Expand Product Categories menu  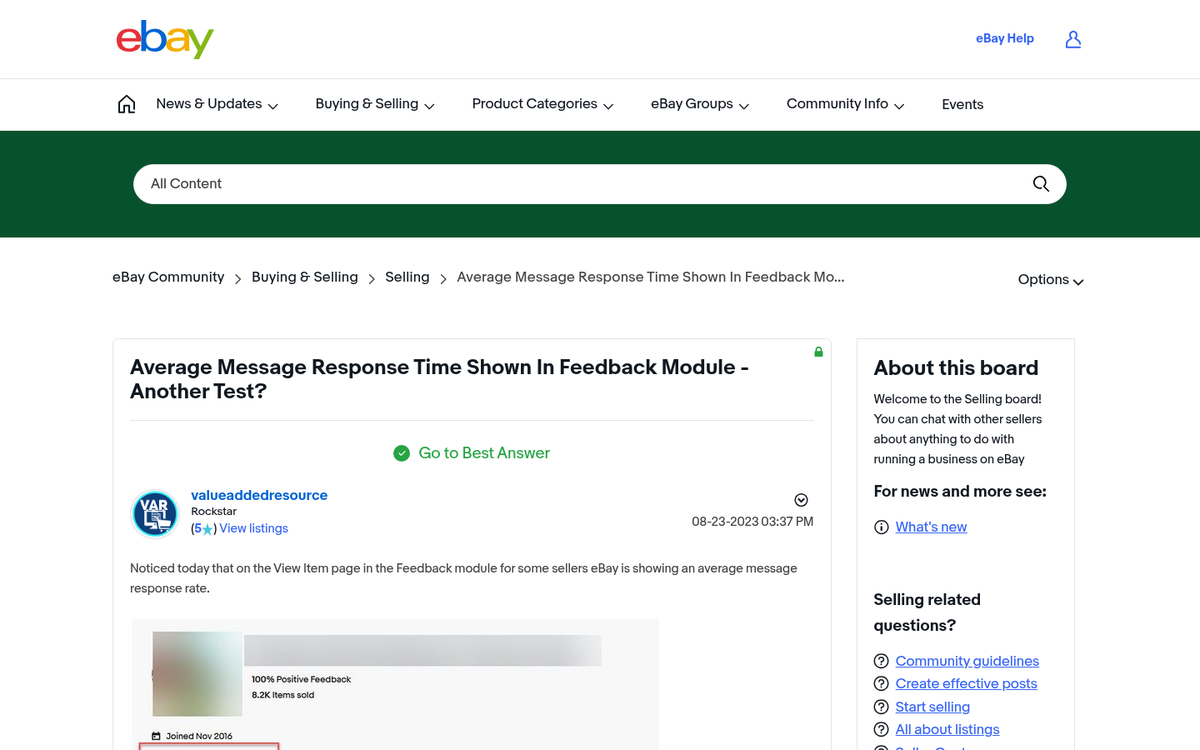point(542,104)
